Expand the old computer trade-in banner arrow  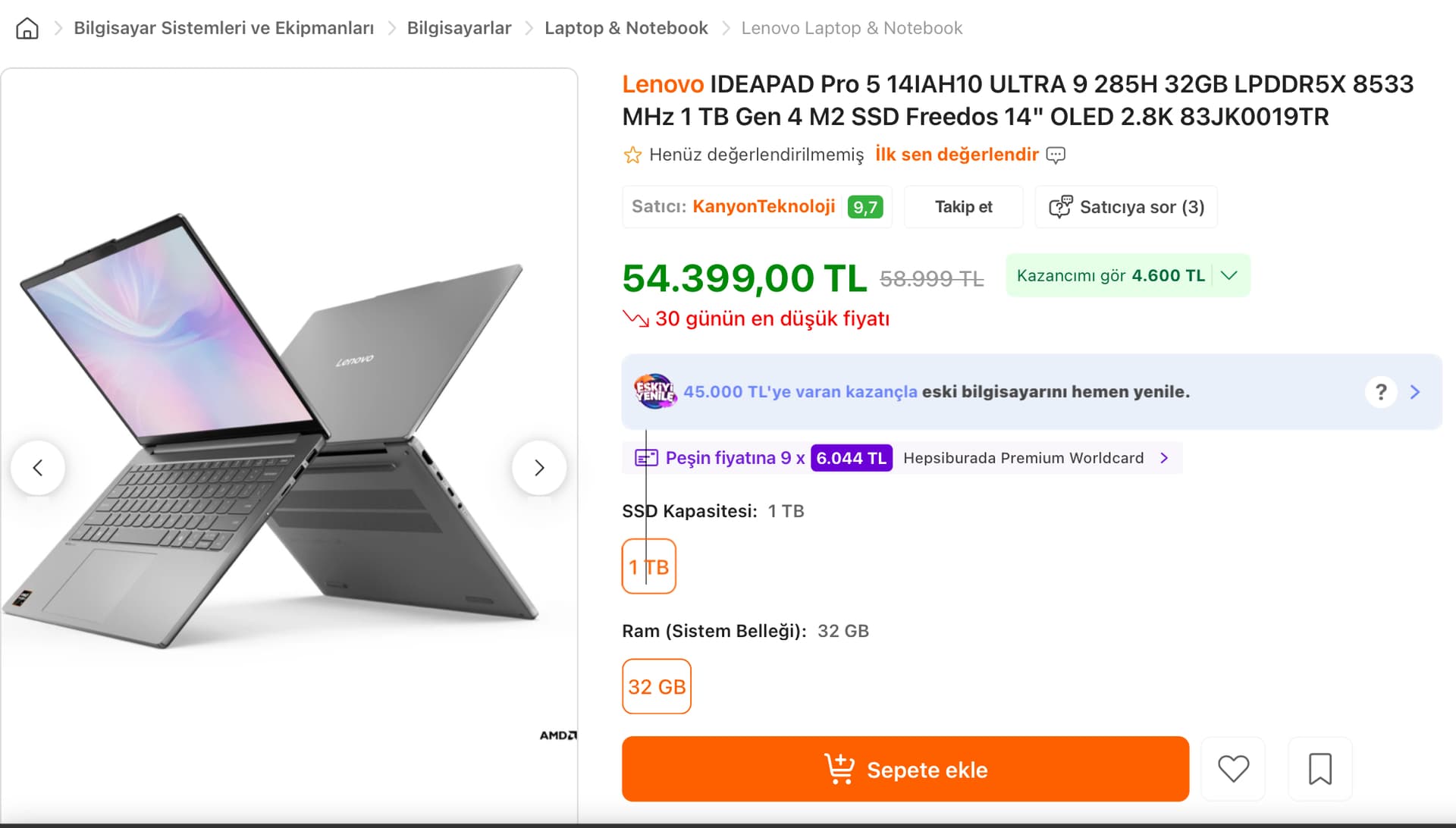(1415, 392)
